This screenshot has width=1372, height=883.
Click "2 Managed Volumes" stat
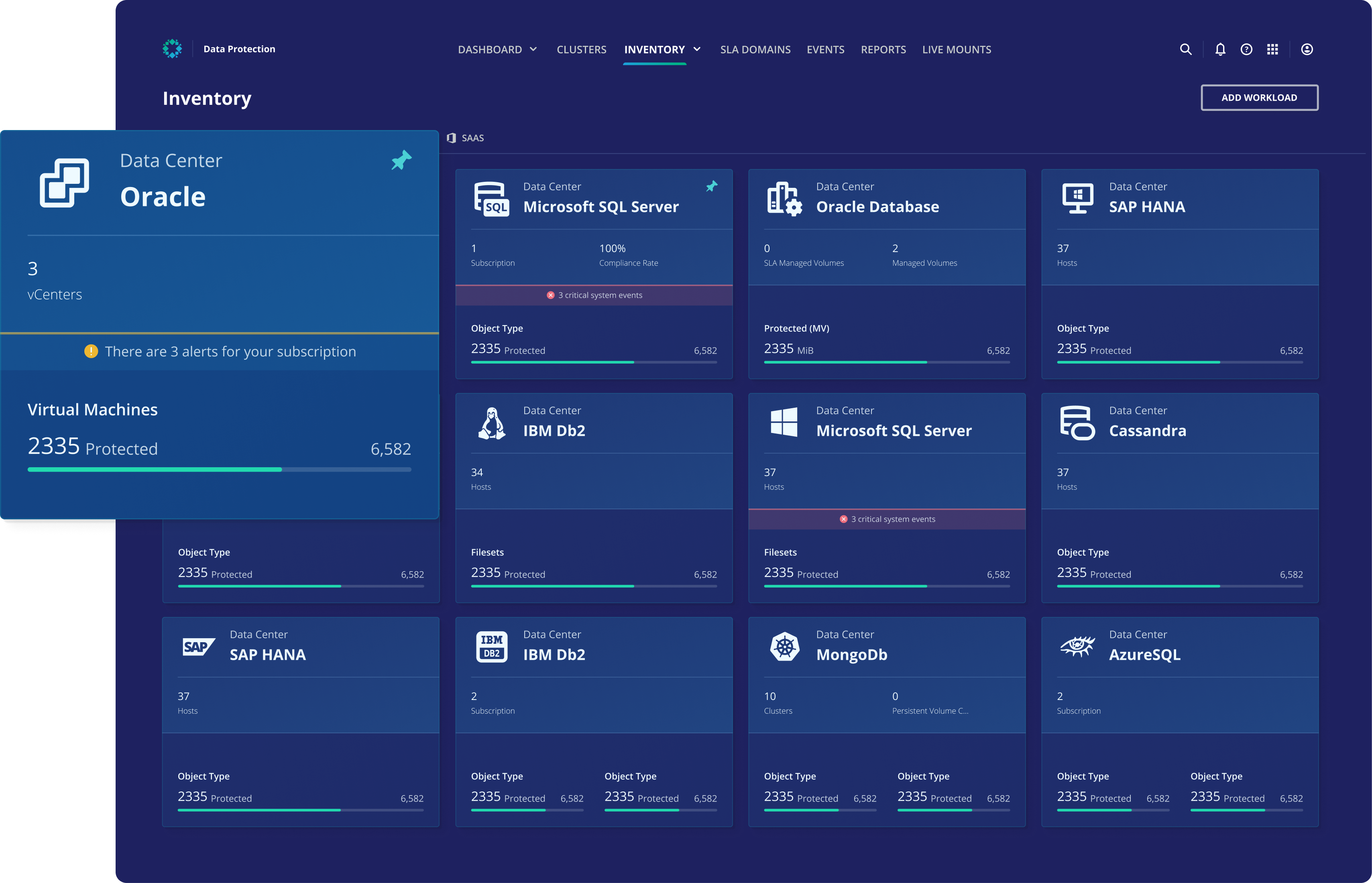click(924, 255)
